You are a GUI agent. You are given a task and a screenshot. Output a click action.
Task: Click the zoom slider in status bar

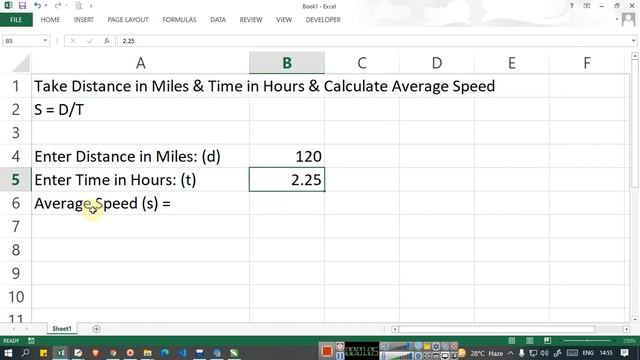coord(587,340)
